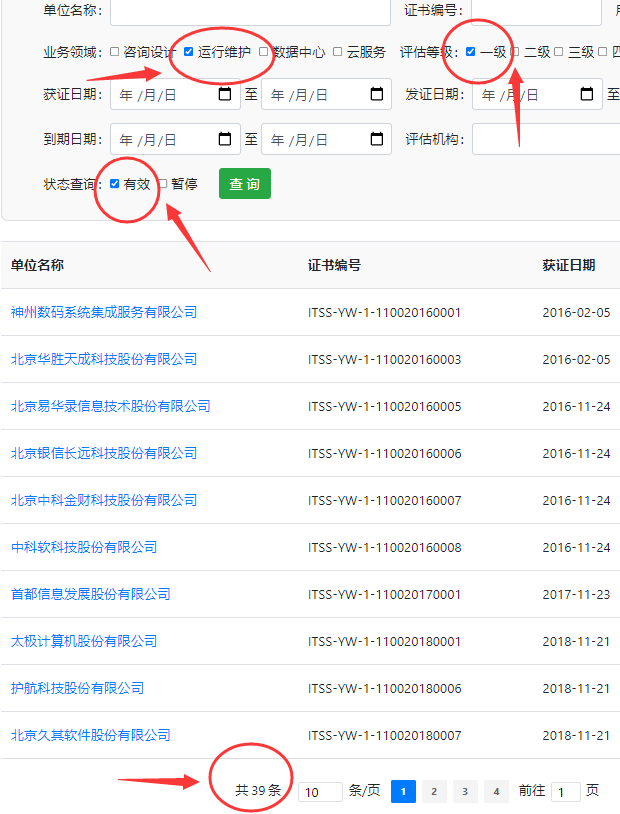Open 北京易华录信息技术股份有限公司 link
Viewport: 620px width, 814px height.
pyautogui.click(x=111, y=406)
